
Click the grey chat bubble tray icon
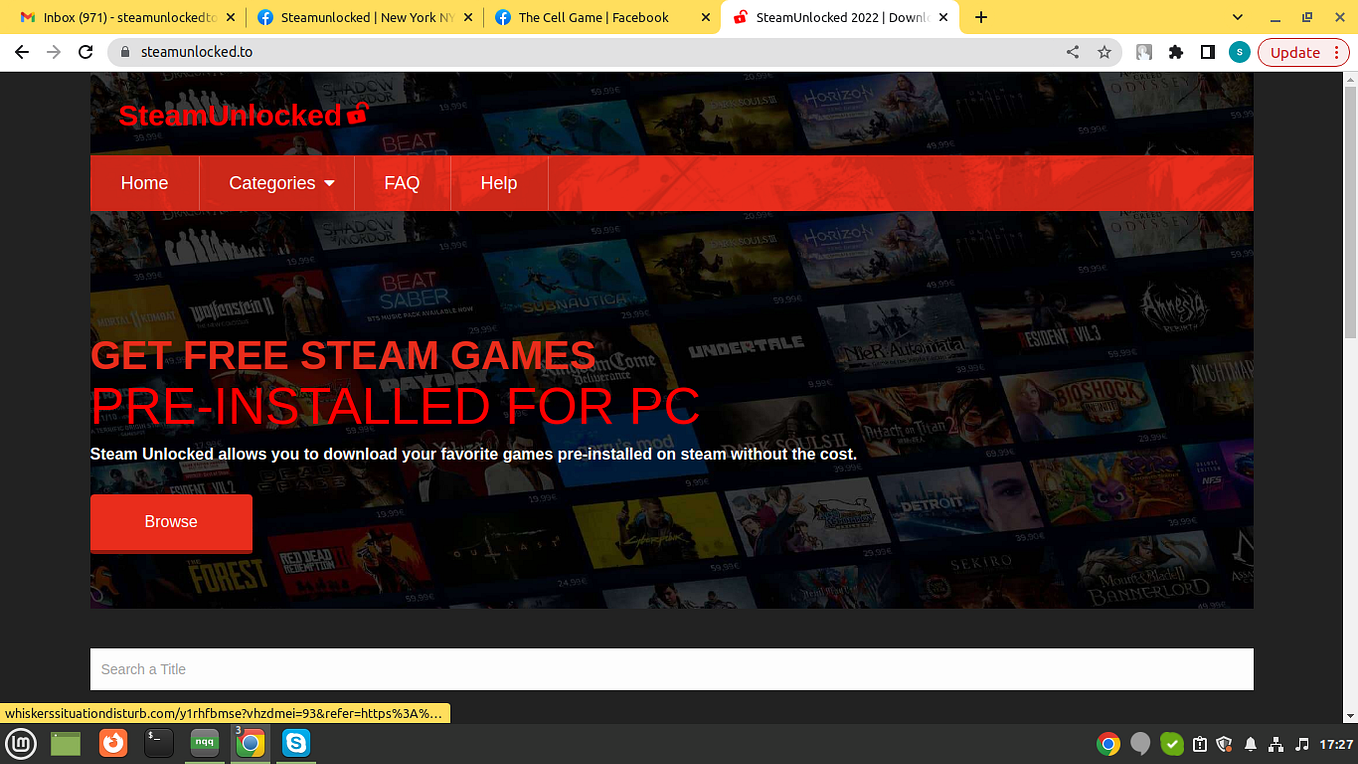coord(1140,744)
